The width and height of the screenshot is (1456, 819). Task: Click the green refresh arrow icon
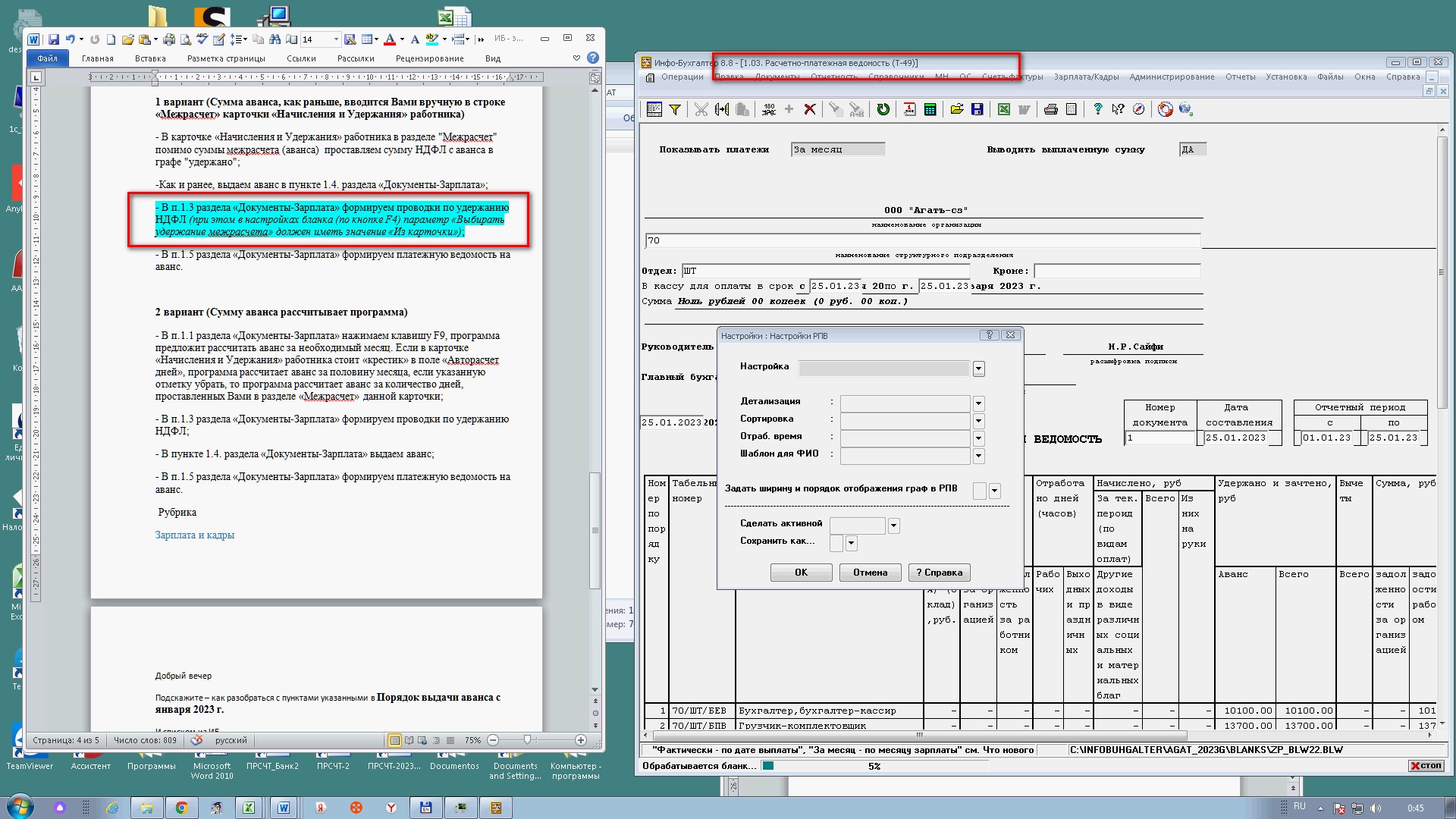click(883, 110)
